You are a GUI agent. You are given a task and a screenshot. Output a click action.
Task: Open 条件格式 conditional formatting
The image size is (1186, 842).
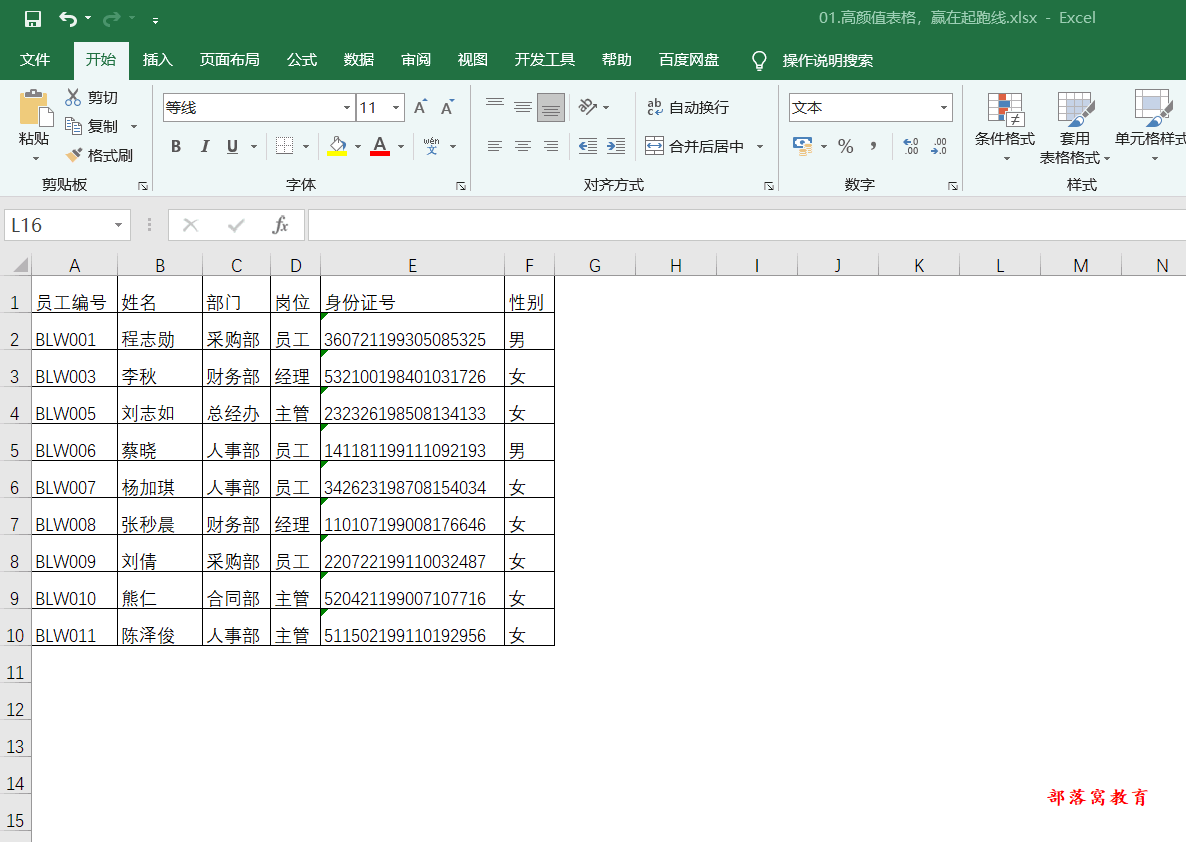point(1005,127)
